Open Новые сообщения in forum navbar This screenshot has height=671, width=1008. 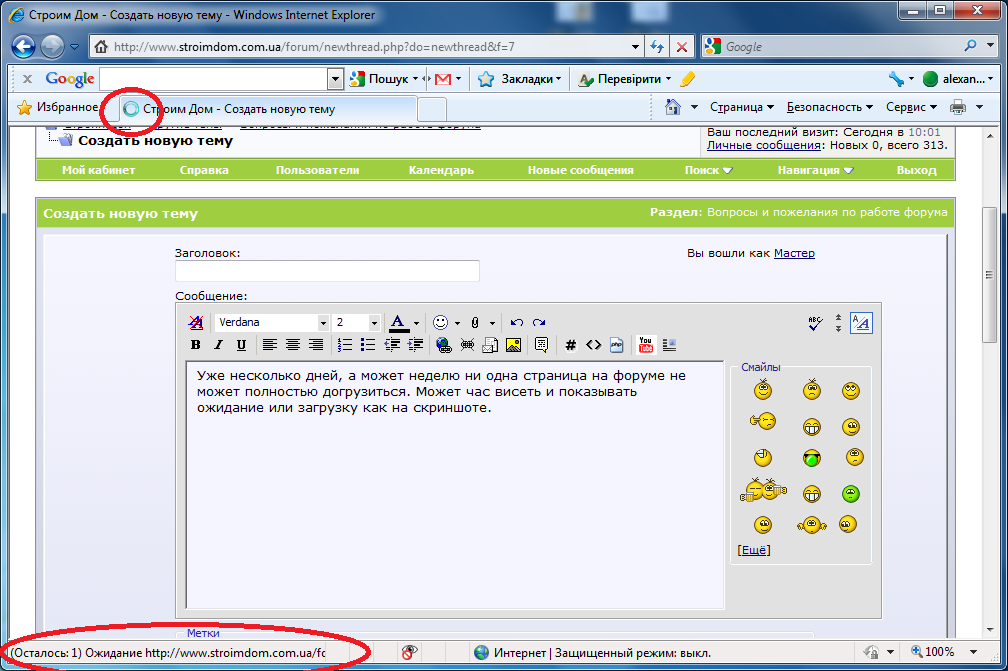click(580, 170)
